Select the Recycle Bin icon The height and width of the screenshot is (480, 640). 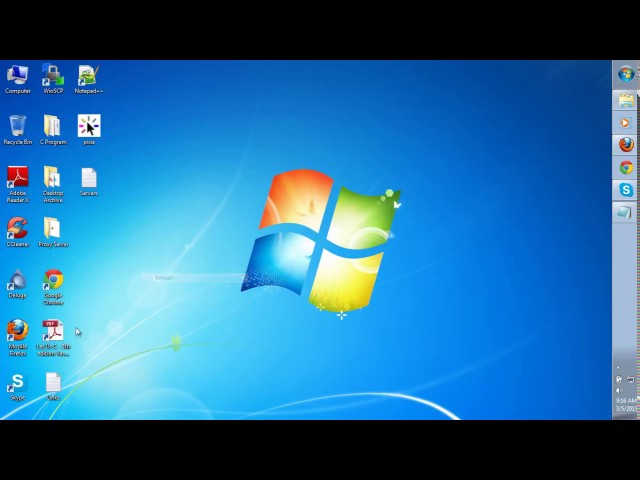[x=18, y=130]
